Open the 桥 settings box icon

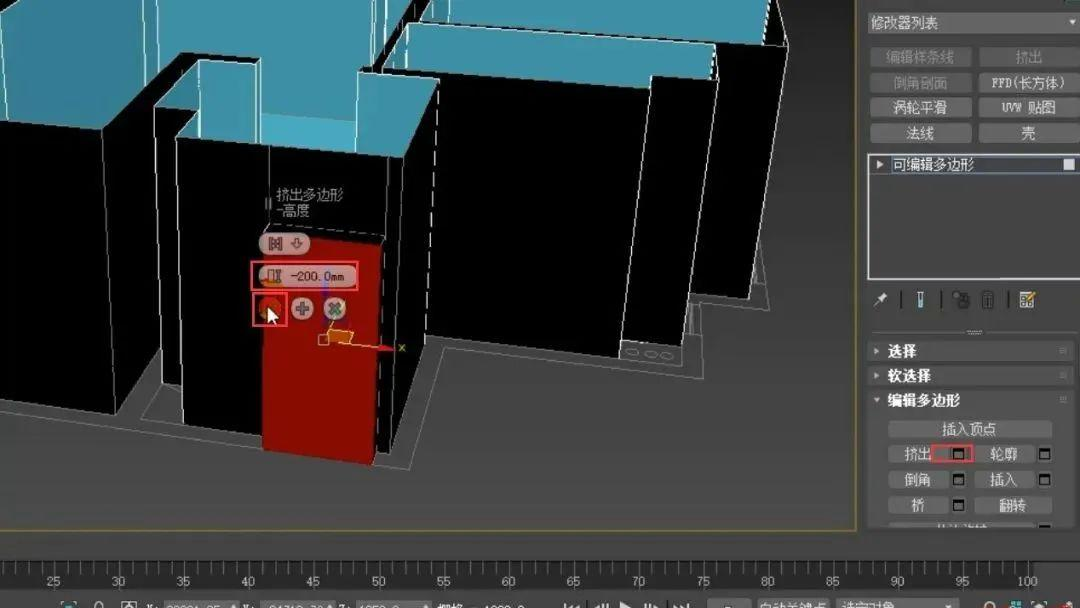tap(958, 505)
